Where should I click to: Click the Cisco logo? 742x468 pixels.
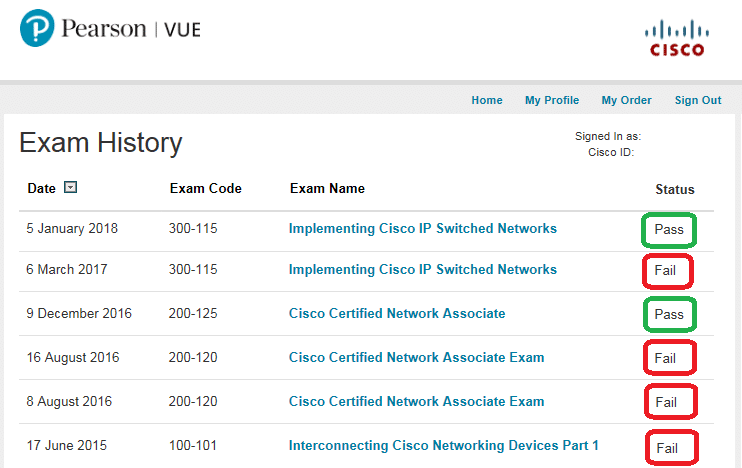[677, 38]
